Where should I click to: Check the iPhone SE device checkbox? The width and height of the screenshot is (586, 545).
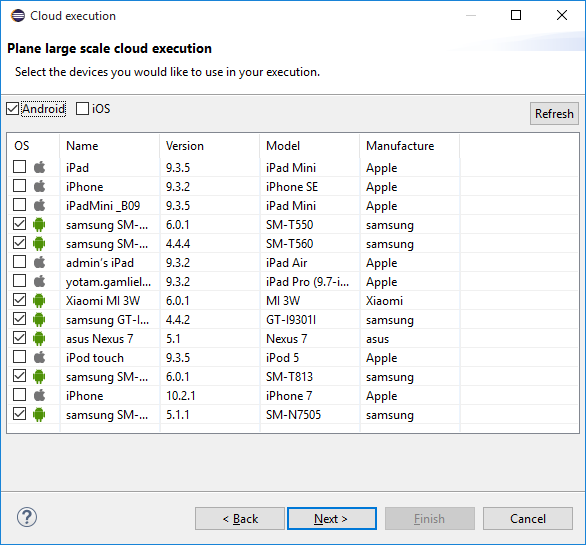[19, 186]
